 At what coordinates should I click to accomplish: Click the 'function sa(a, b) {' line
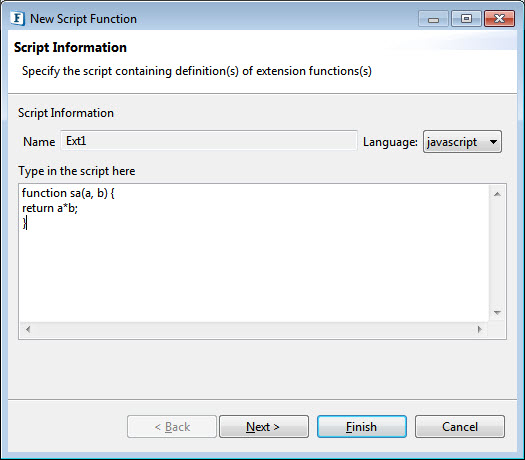(68, 193)
